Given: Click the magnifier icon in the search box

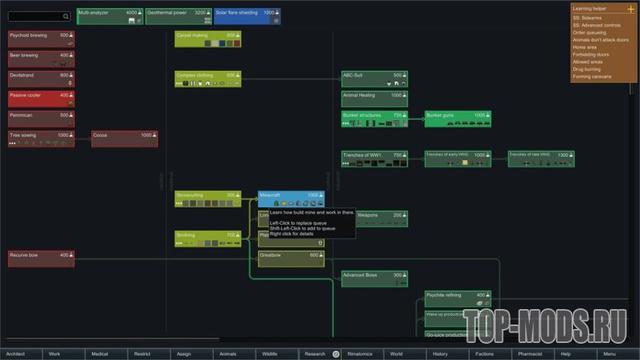Looking at the screenshot, I should pyautogui.click(x=66, y=16).
